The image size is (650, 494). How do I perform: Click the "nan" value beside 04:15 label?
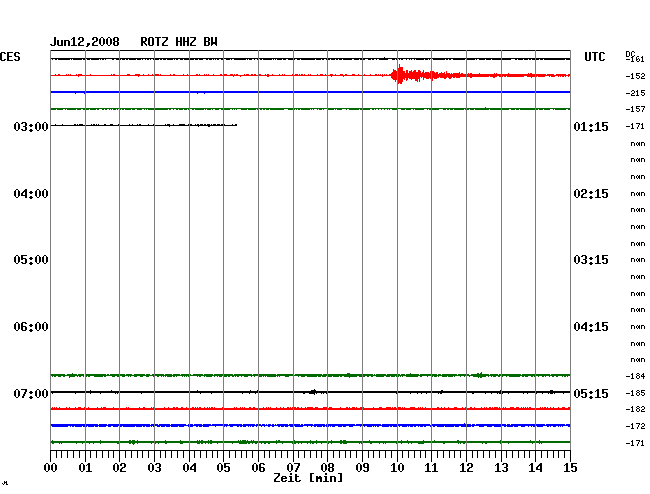[638, 327]
